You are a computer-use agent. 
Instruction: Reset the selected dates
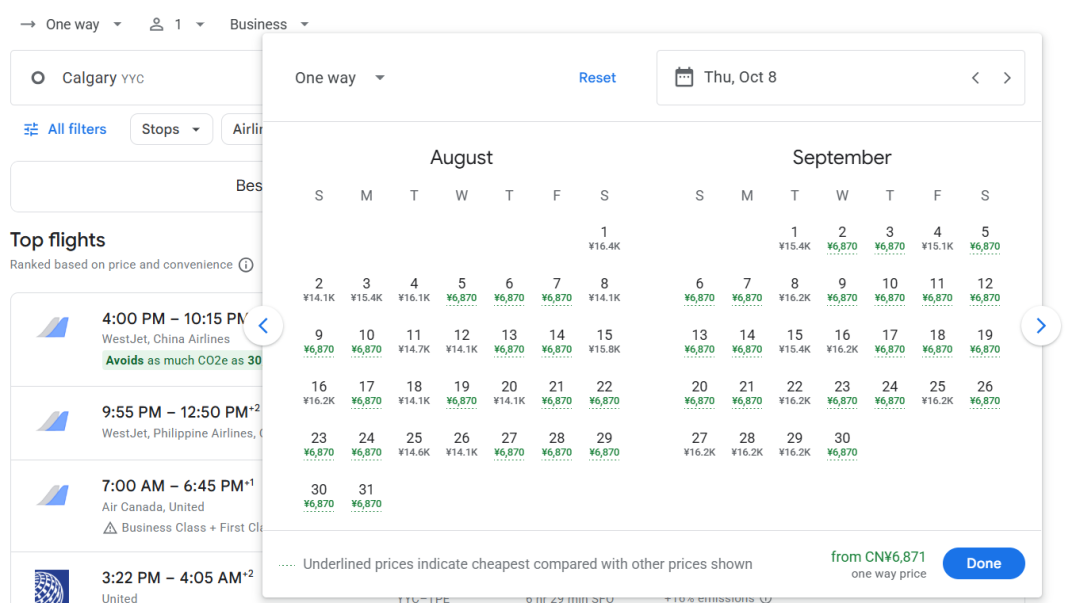point(597,78)
